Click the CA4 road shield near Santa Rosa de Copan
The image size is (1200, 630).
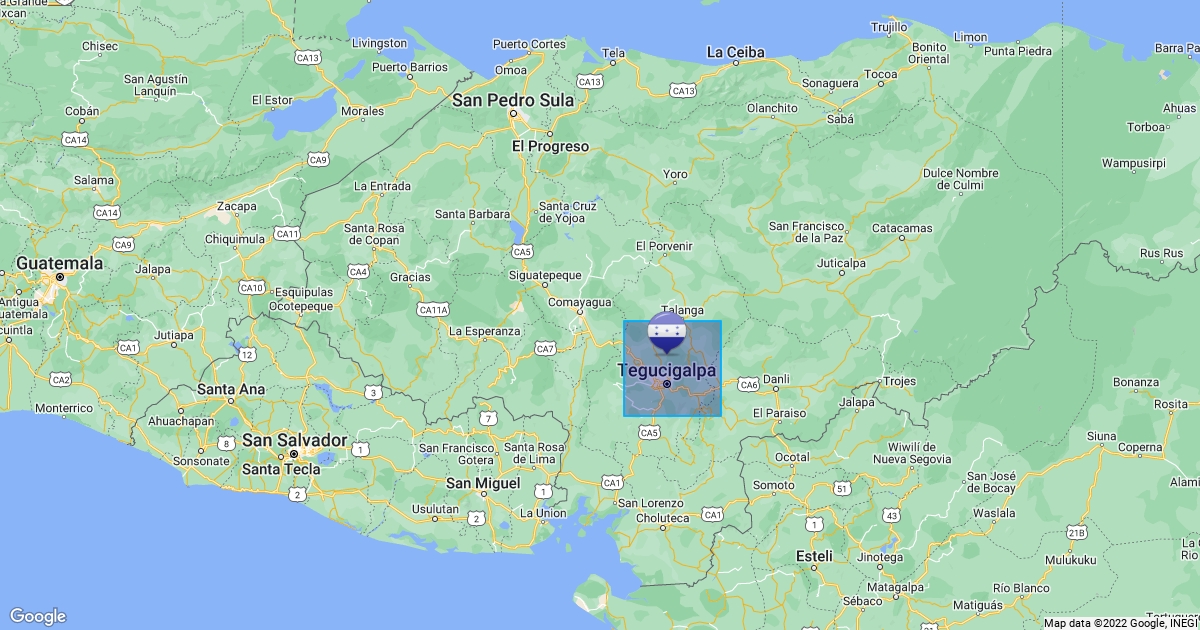point(359,271)
